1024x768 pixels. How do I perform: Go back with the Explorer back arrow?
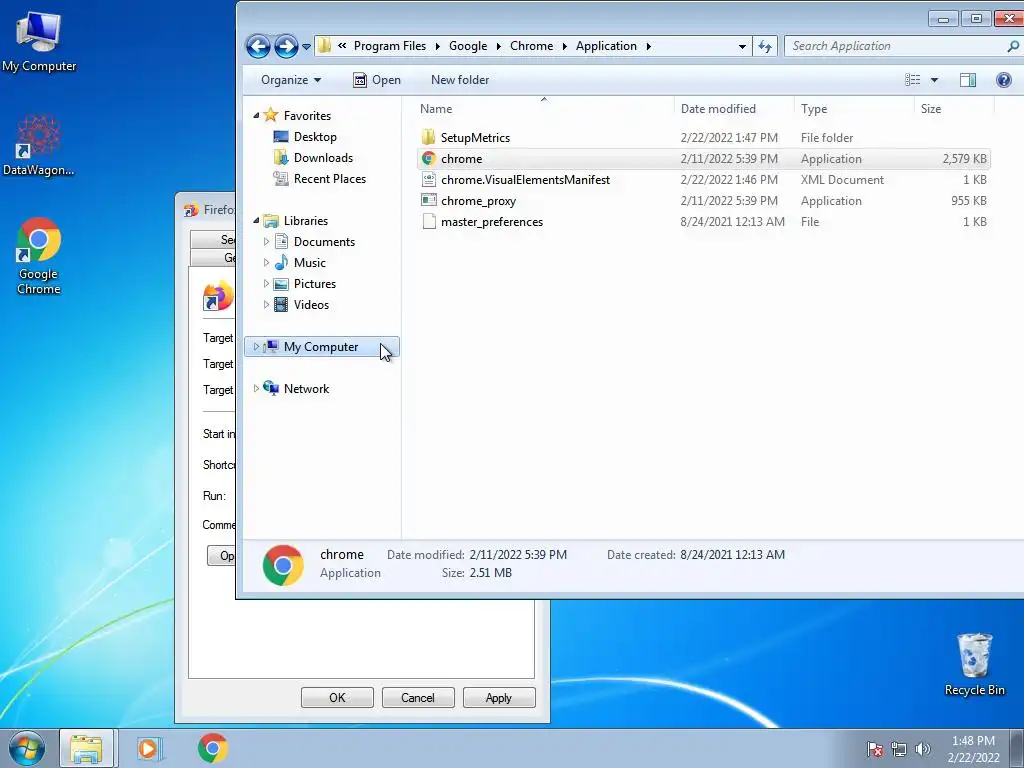pyautogui.click(x=258, y=46)
